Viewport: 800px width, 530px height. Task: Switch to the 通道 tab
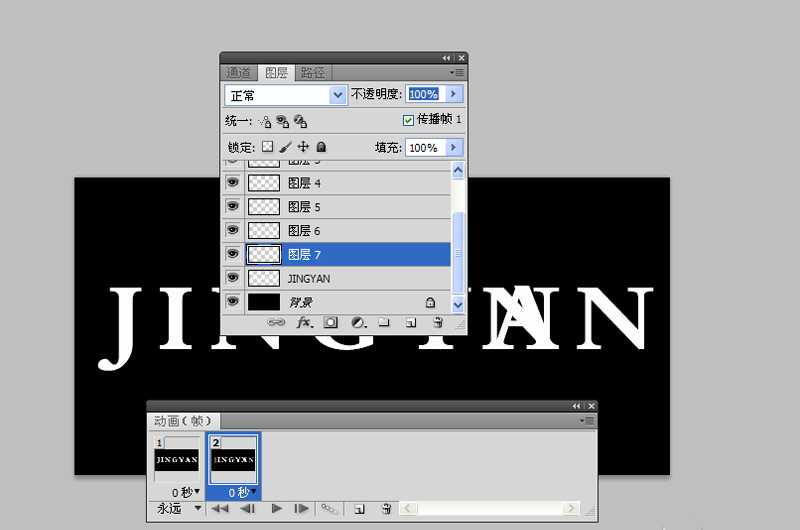pyautogui.click(x=238, y=72)
